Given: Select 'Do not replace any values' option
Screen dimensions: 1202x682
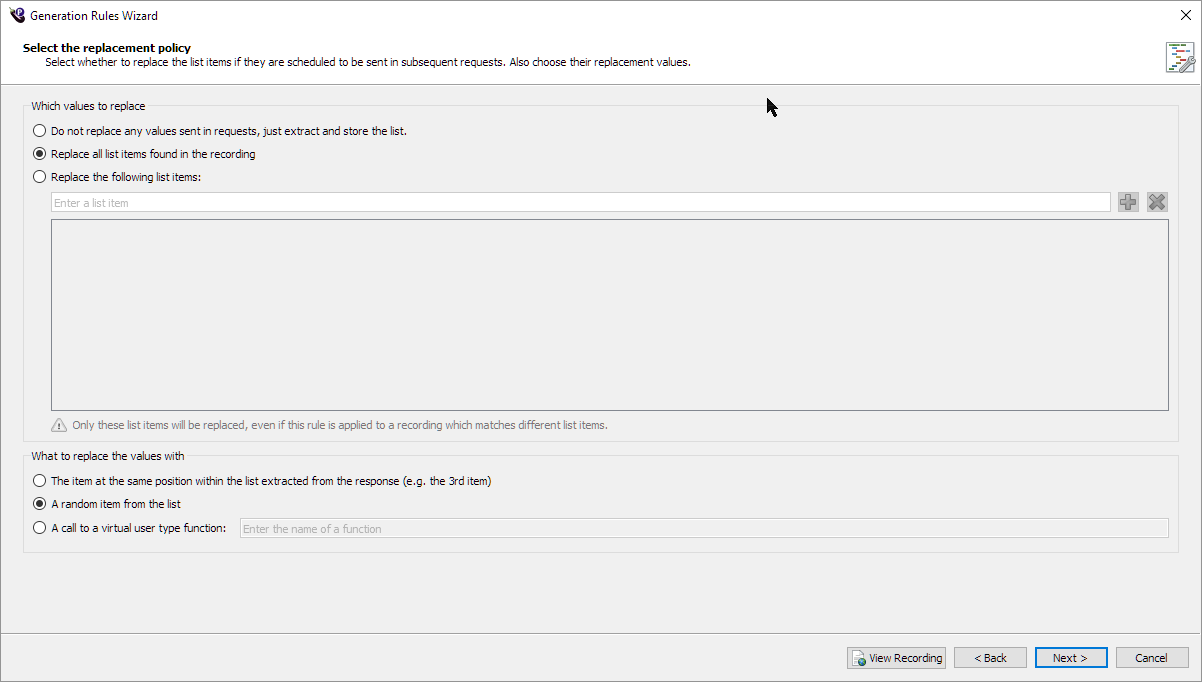Looking at the screenshot, I should tap(40, 131).
